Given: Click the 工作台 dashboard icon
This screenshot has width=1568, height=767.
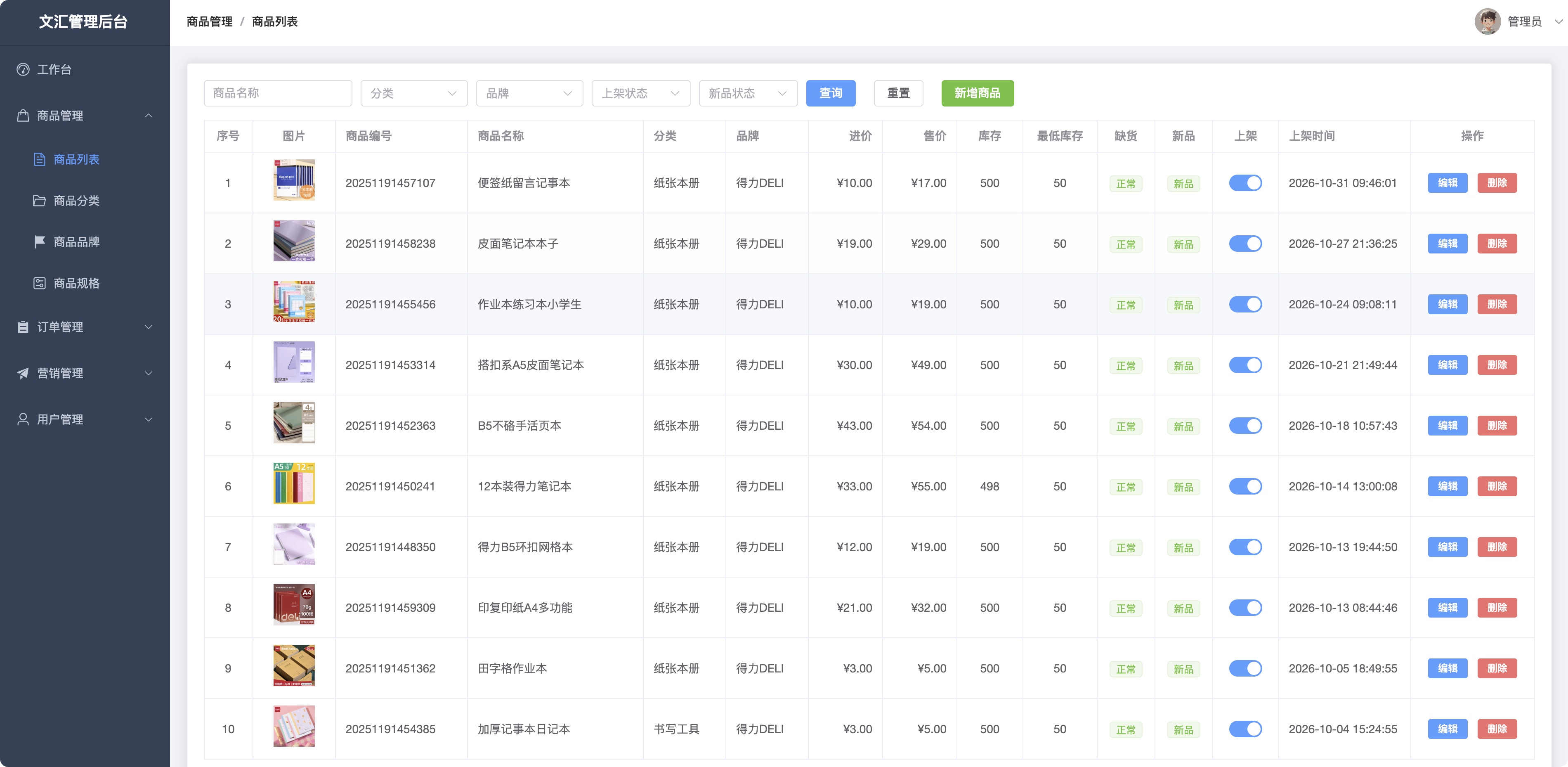Looking at the screenshot, I should [23, 69].
